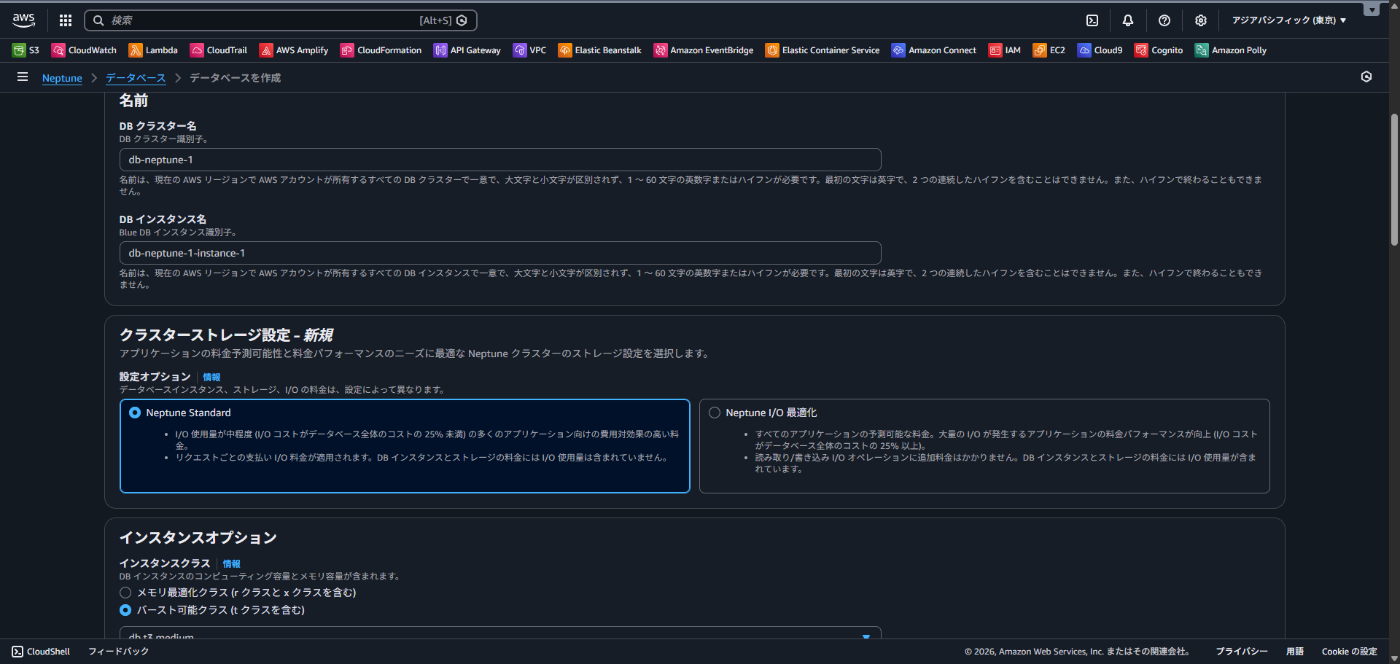This screenshot has width=1400, height=664.
Task: Open フィードバック in the footer
Action: 118,651
